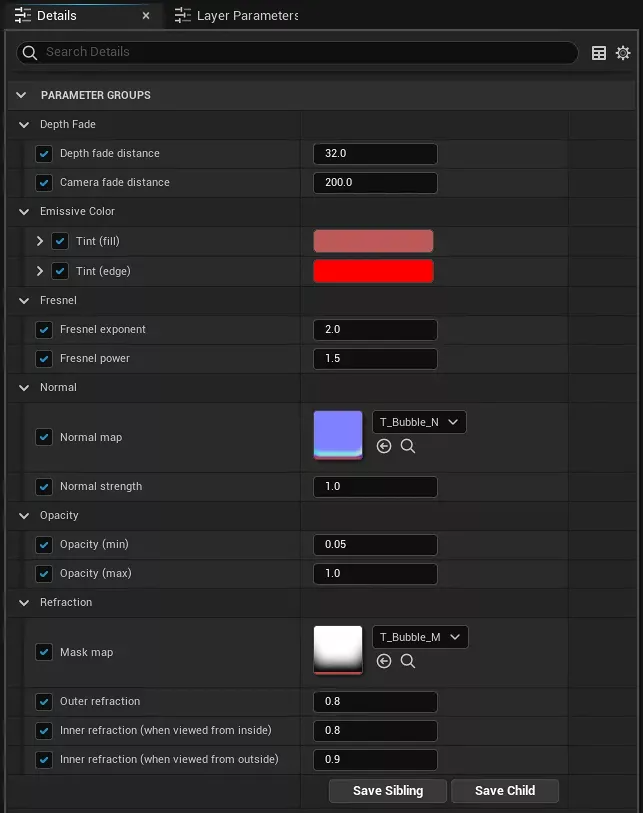This screenshot has width=643, height=813.
Task: Open the T_Bubble_N texture dropdown
Action: point(419,422)
